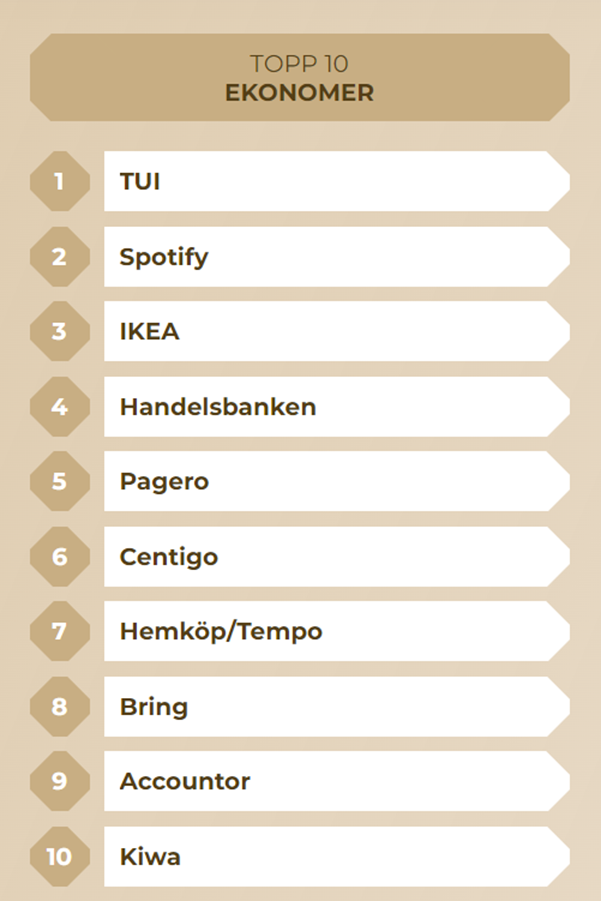Click the number 3 rank badge
This screenshot has height=901, width=601.
[60, 332]
